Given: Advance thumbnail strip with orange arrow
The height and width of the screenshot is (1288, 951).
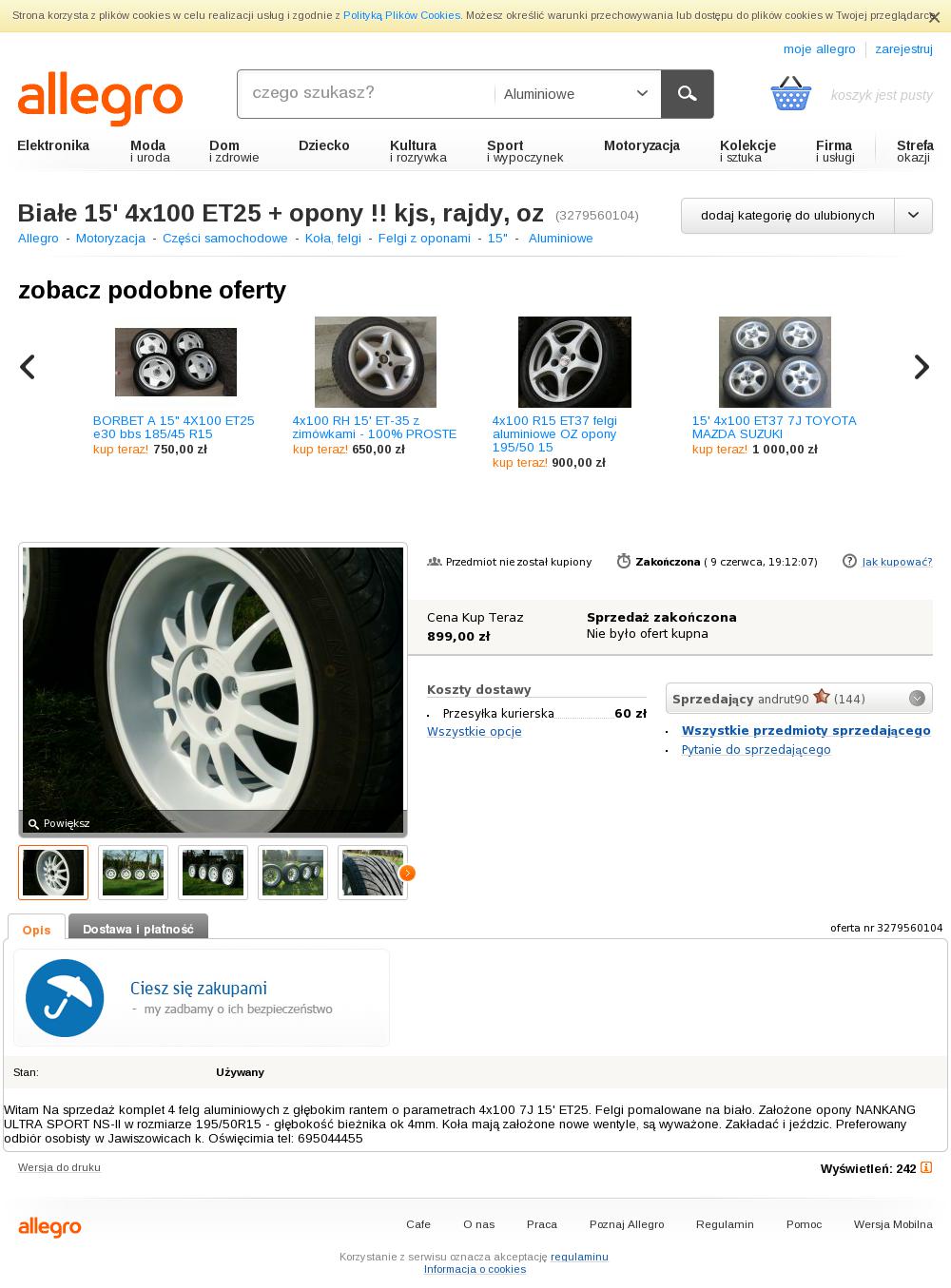Looking at the screenshot, I should 407,873.
